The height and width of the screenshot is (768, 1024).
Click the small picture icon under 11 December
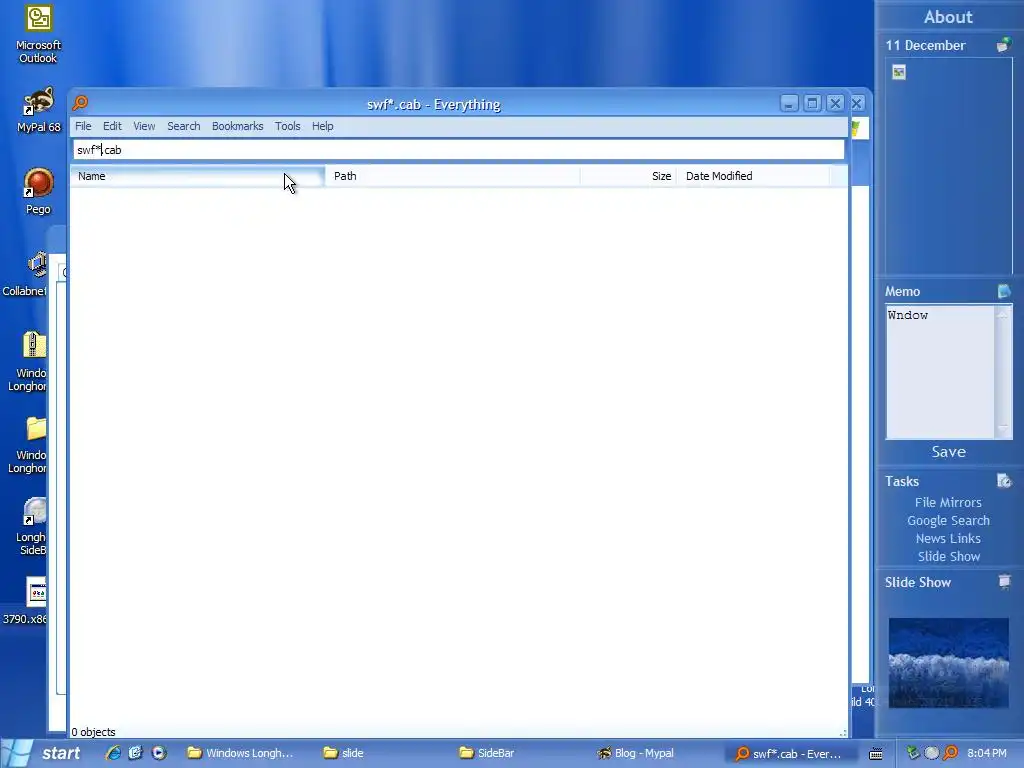coord(899,72)
